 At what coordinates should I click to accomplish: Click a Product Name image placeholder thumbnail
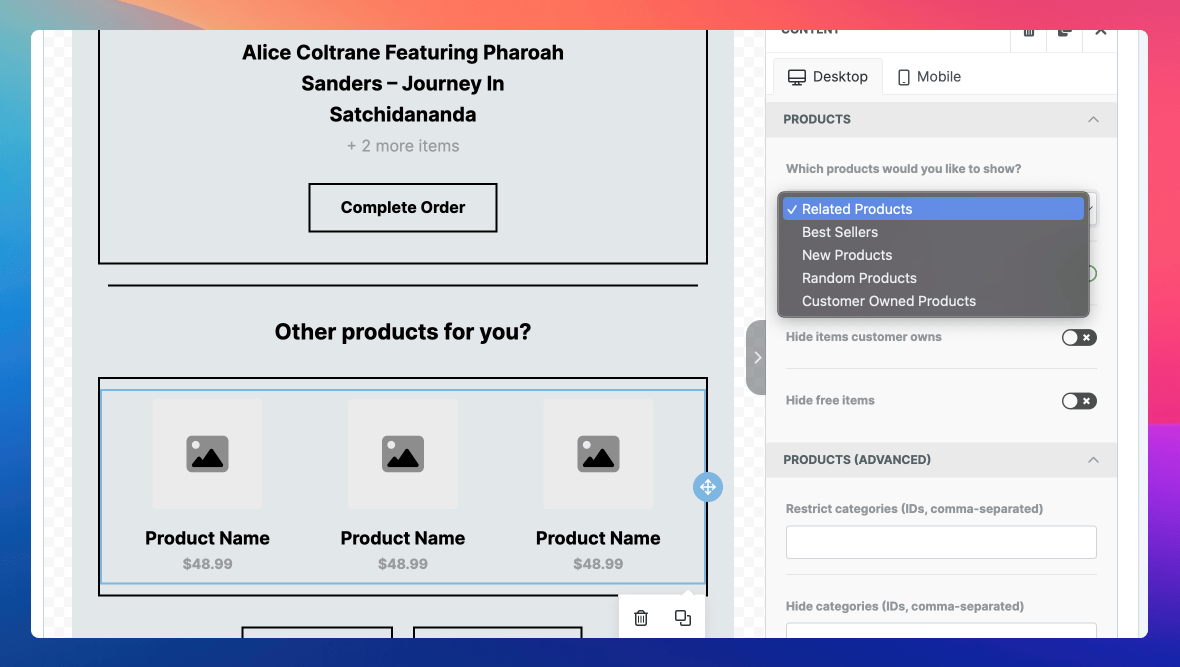pos(207,454)
